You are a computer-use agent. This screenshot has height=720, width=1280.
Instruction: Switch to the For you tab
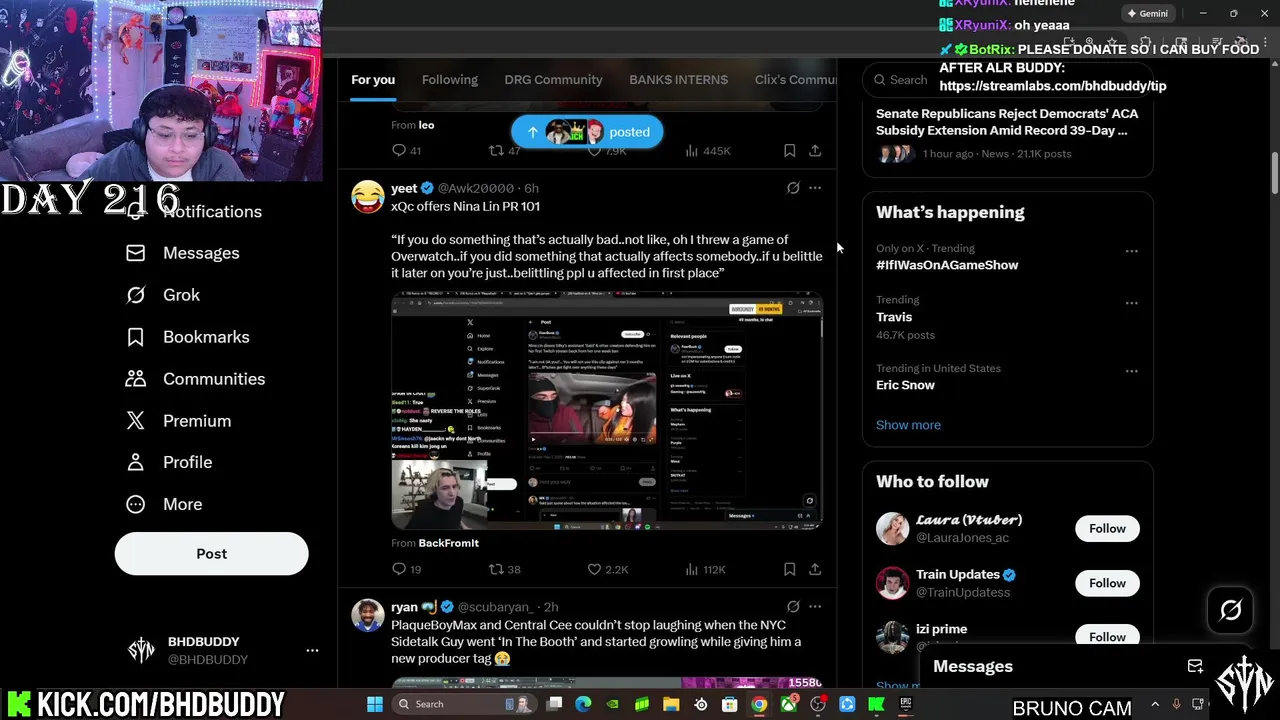373,80
